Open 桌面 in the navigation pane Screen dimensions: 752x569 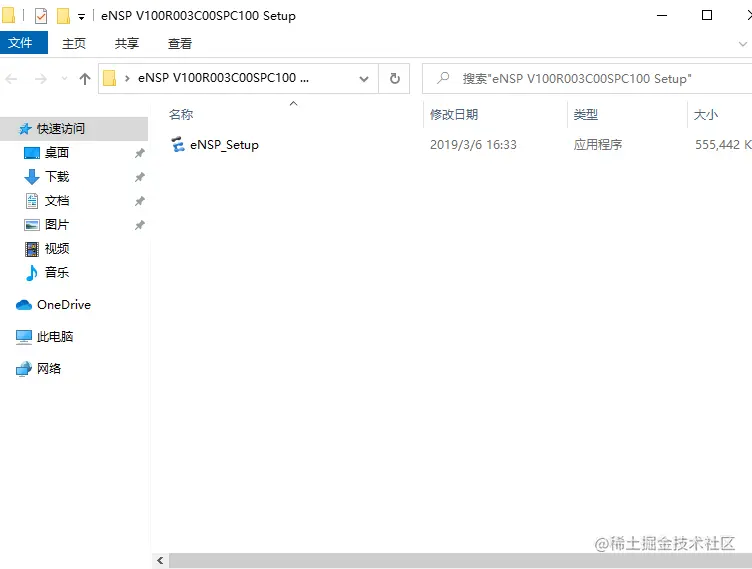pos(57,153)
